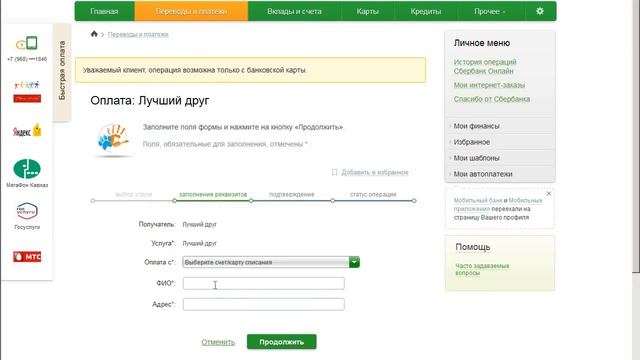Open the Yandex Money quick payment icon
This screenshot has height=360, width=640.
(27, 131)
